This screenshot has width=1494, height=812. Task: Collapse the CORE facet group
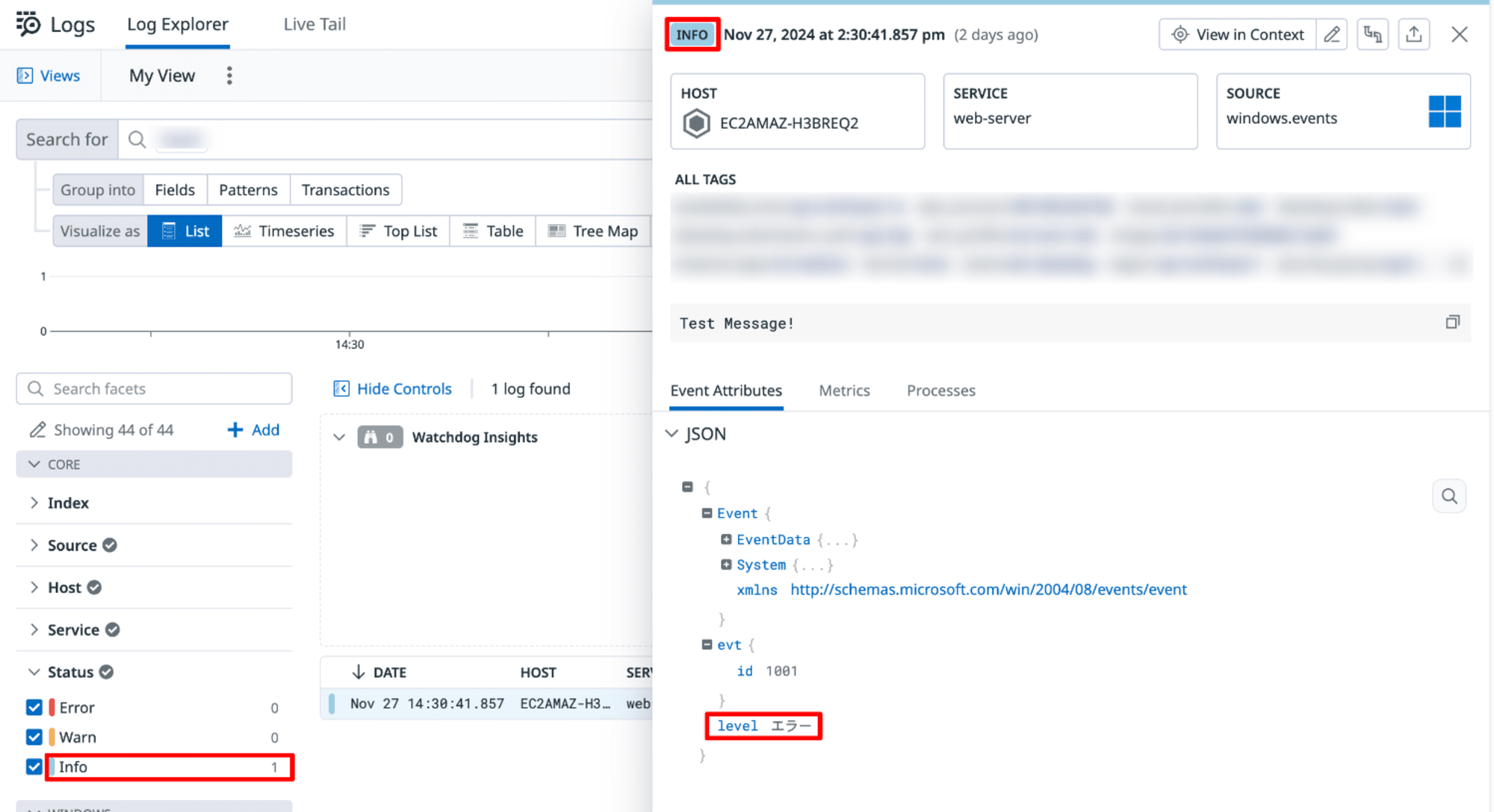point(34,464)
